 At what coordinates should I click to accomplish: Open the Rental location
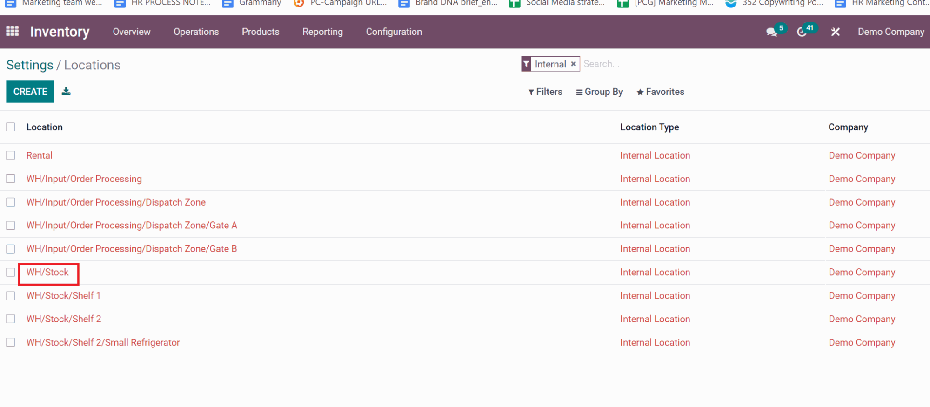[x=39, y=155]
